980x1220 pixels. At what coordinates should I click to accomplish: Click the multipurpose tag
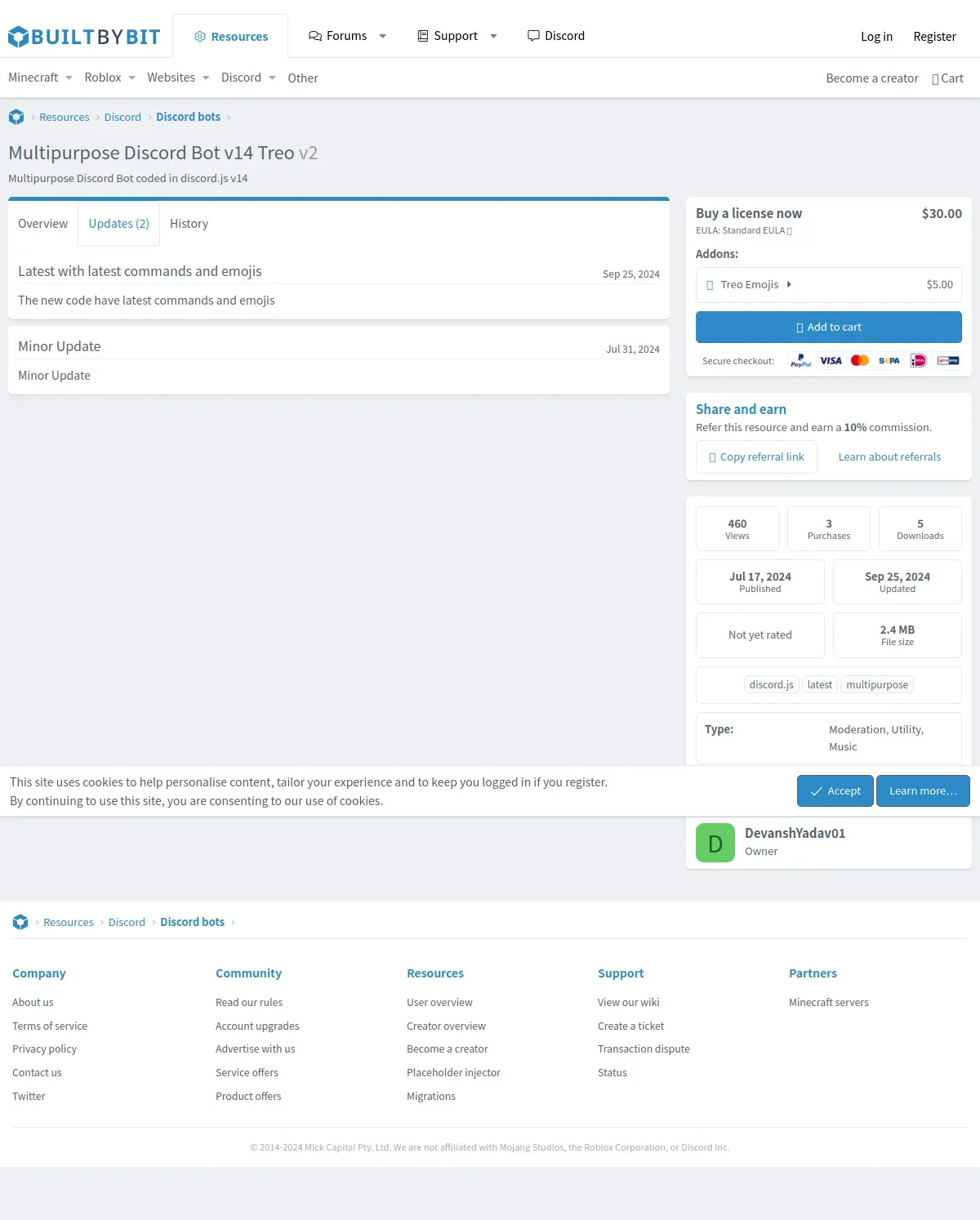(877, 684)
